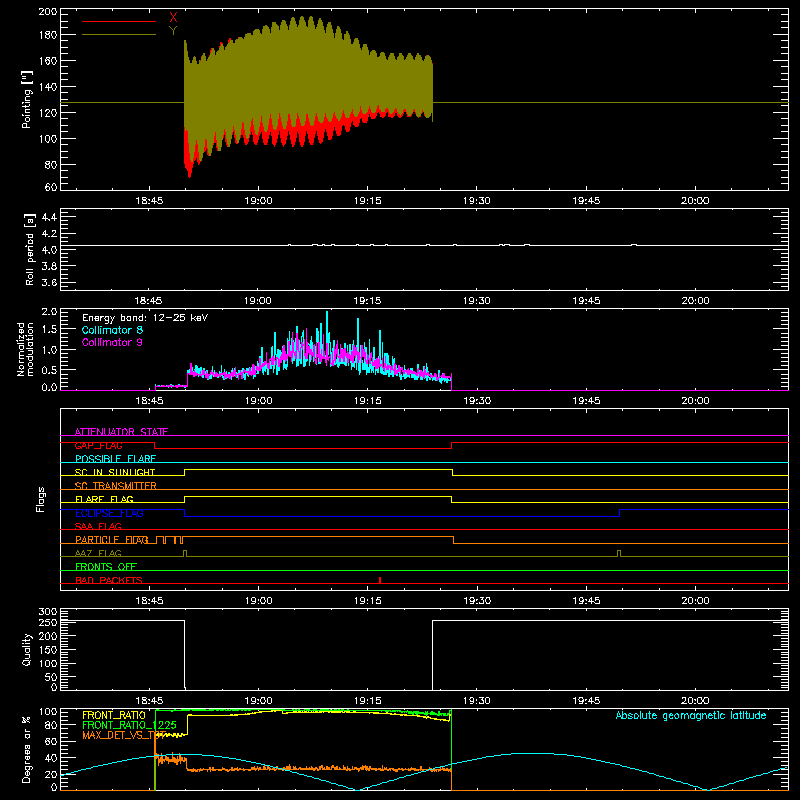Viewport: 800px width, 800px height.
Task: Click 19:45 time label under Flags plot
Action: (586, 601)
